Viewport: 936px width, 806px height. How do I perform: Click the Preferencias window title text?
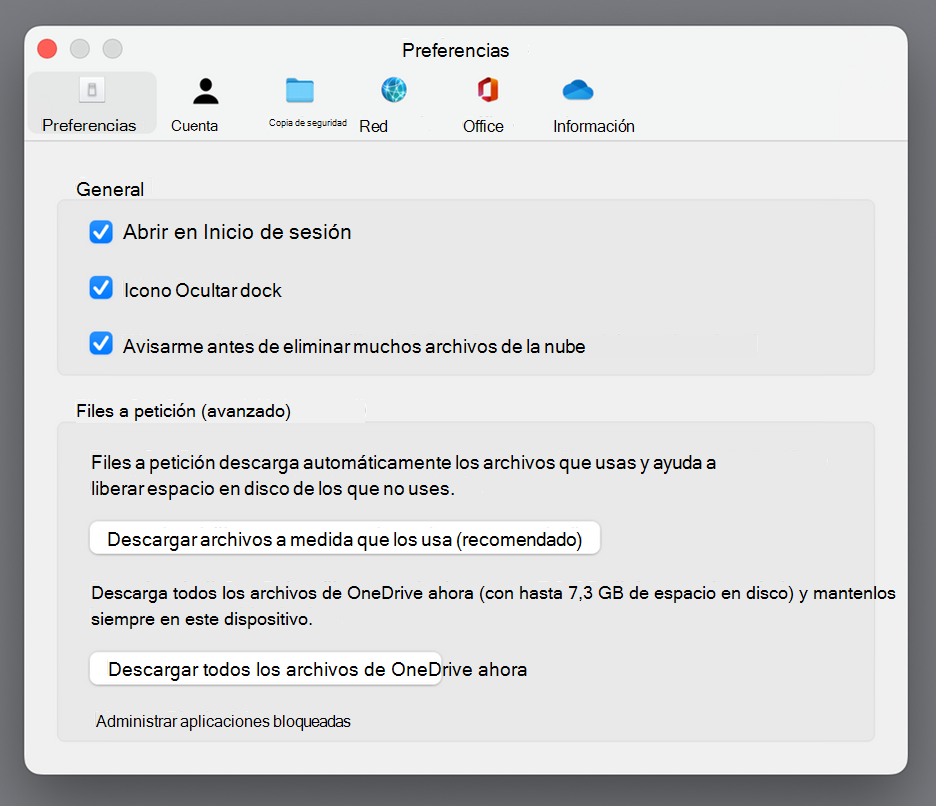click(x=455, y=50)
